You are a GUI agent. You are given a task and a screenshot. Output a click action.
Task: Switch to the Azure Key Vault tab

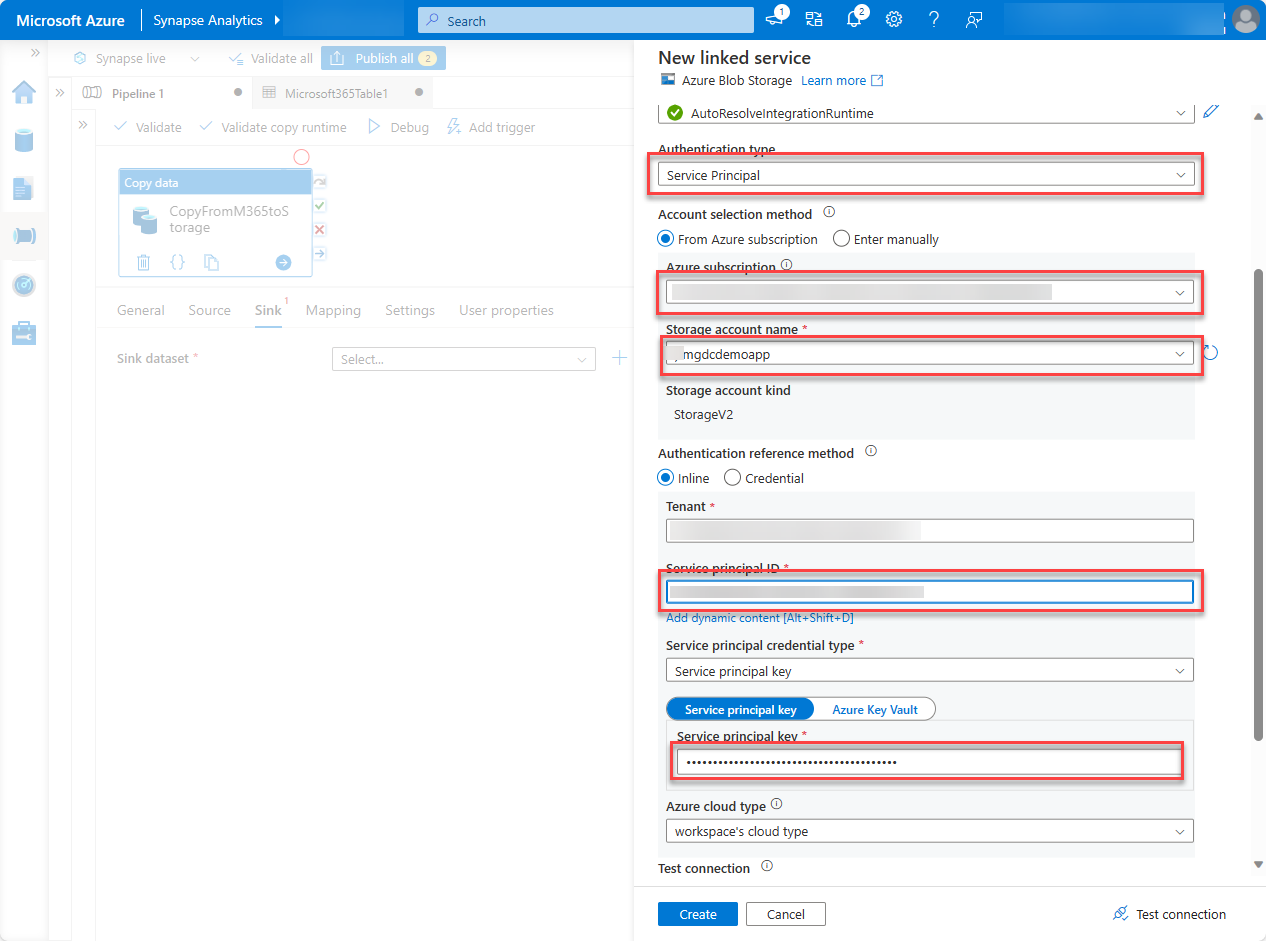[875, 708]
